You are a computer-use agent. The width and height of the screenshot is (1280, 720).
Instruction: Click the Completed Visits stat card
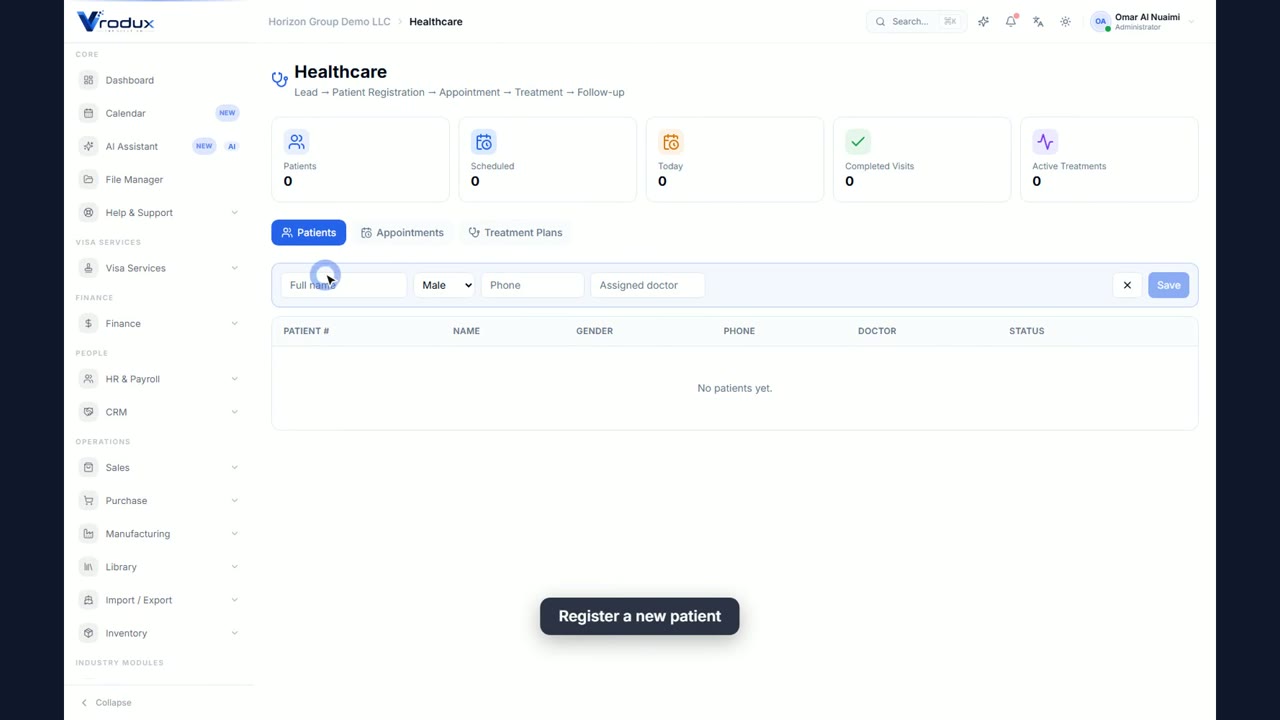[922, 160]
